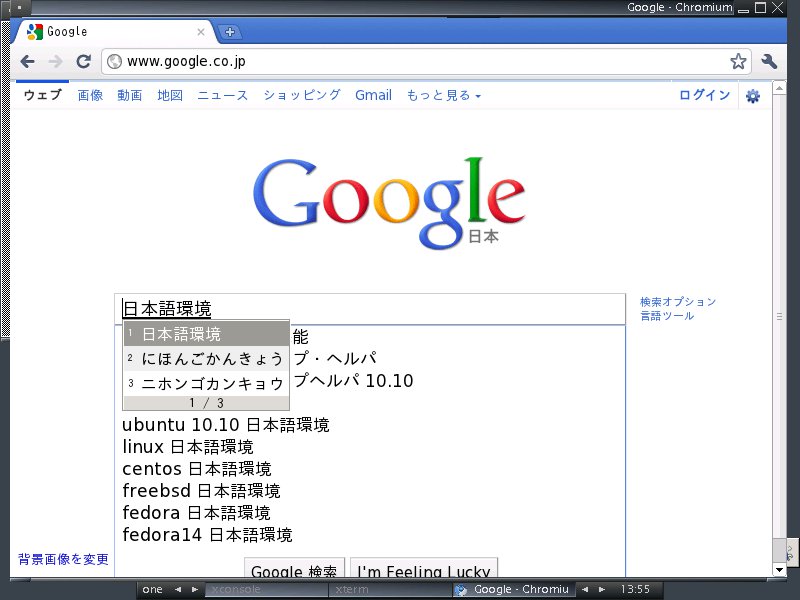Switch to xconsole in the taskbar
This screenshot has width=800, height=600.
[266, 589]
